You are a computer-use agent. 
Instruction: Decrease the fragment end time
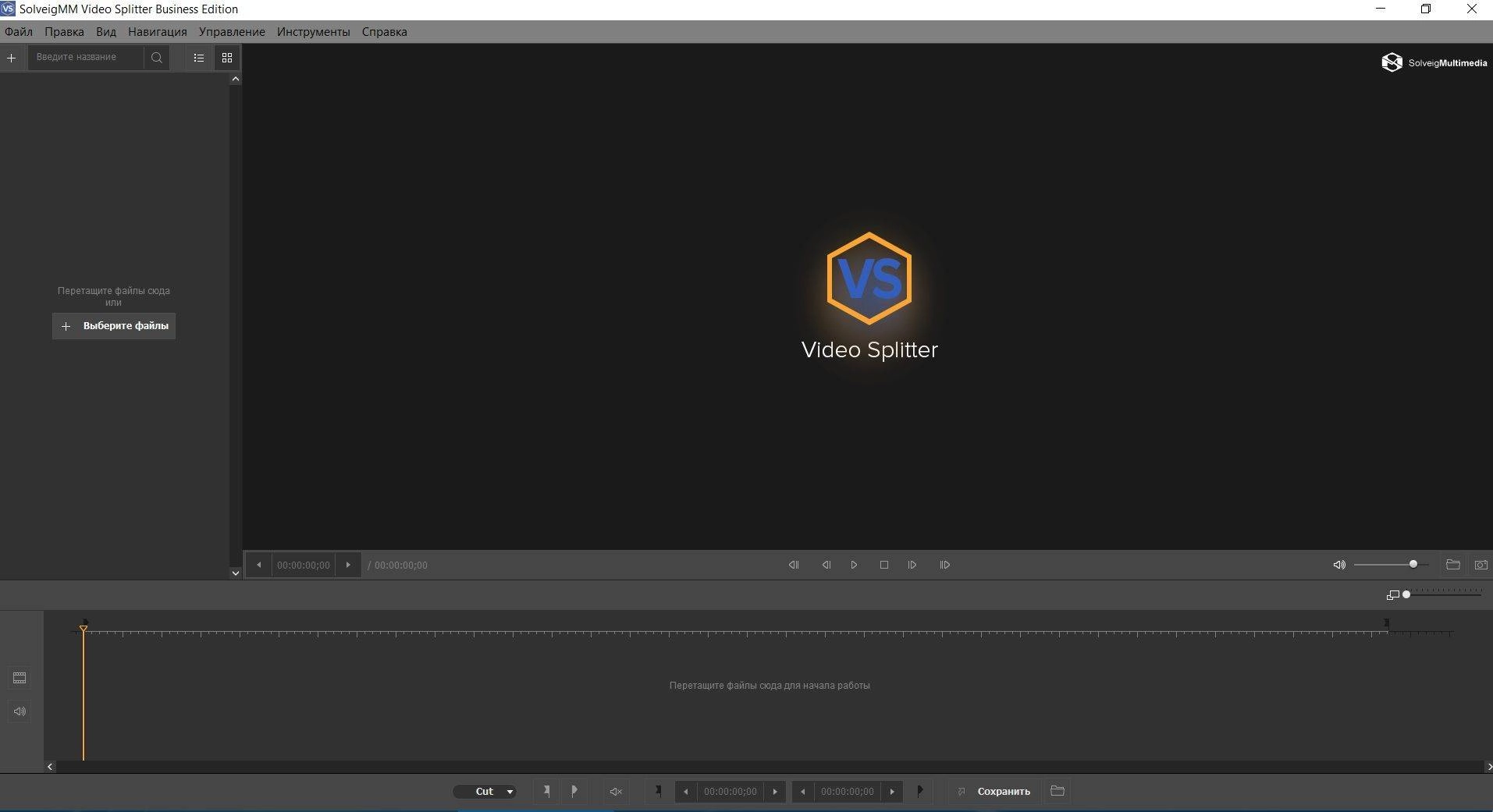tap(803, 792)
